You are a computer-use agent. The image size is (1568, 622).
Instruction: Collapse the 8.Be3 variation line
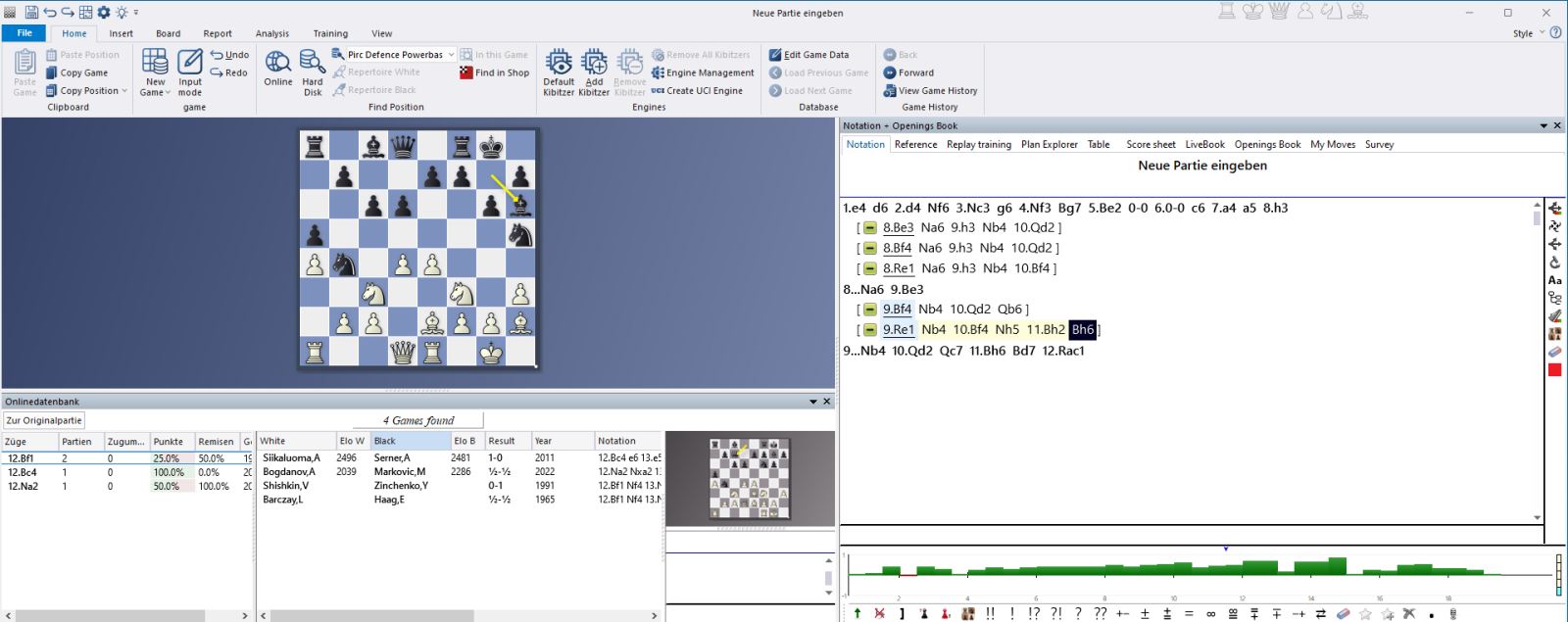click(x=869, y=228)
